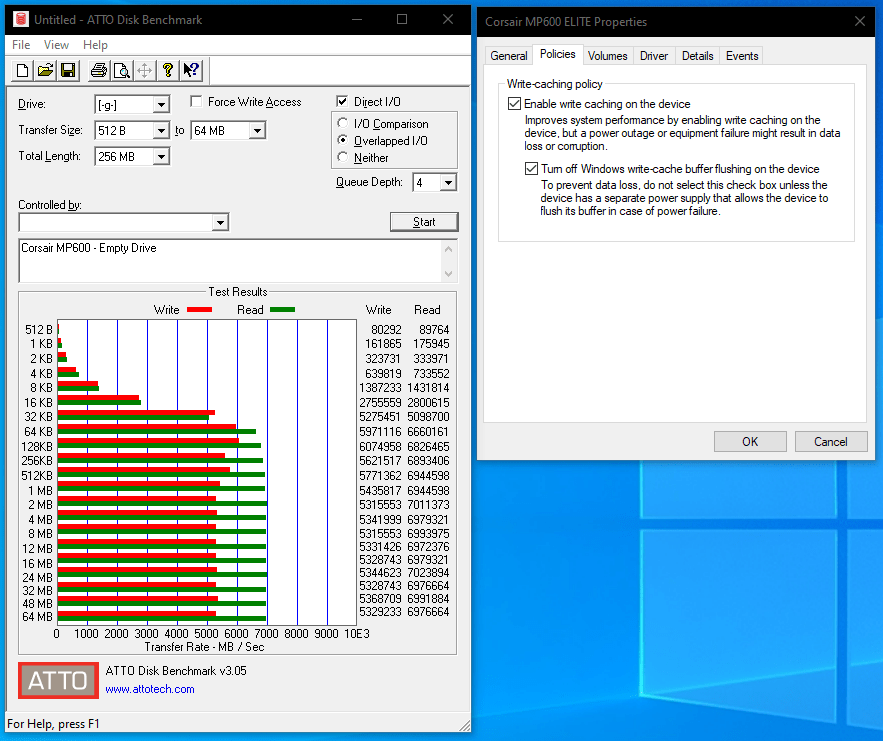Uncheck the Direct I/O checkbox
This screenshot has width=883, height=741.
343,102
